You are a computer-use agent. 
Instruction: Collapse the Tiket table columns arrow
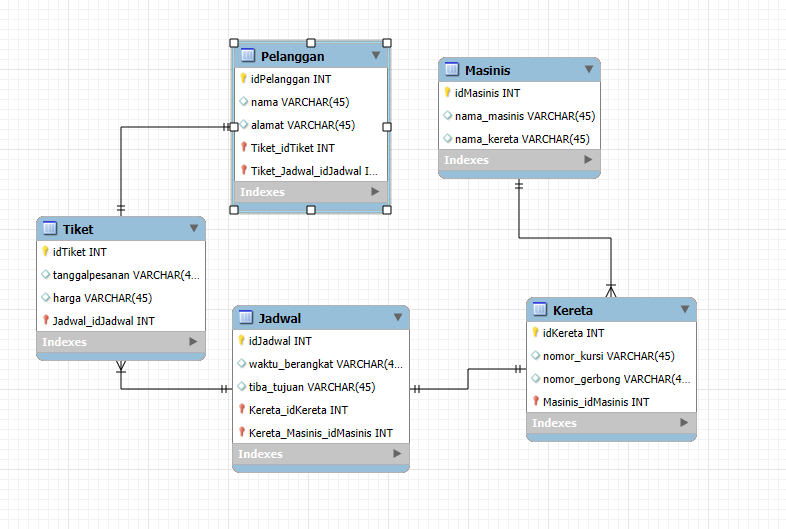pyautogui.click(x=194, y=229)
